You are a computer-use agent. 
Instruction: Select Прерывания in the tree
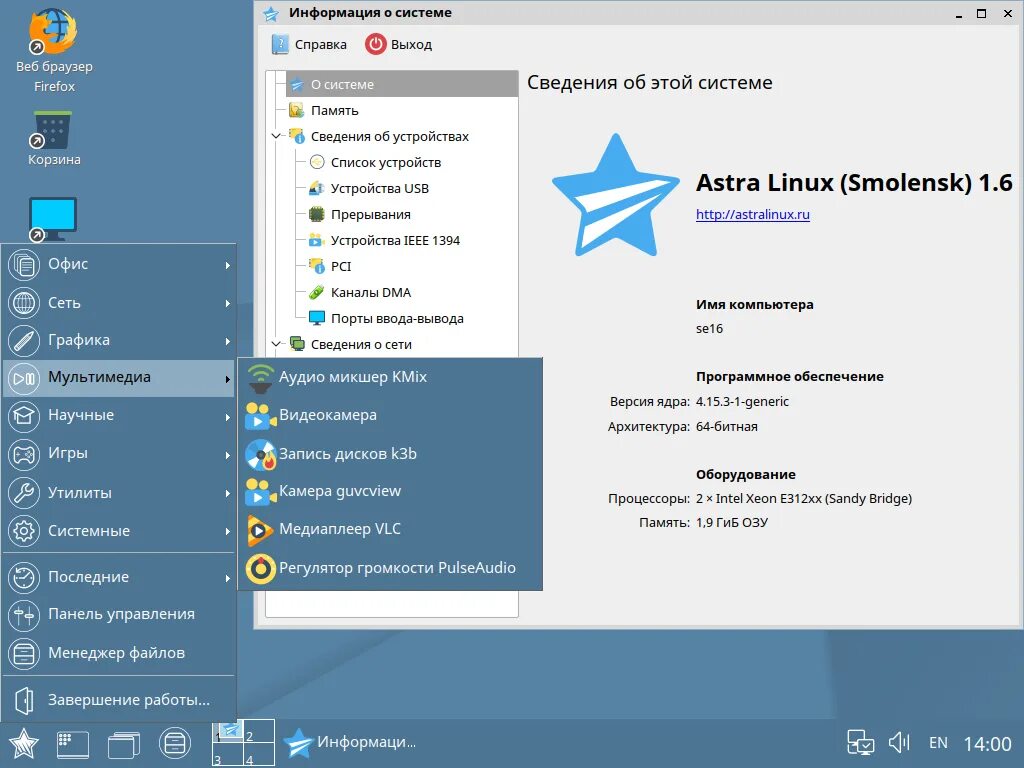click(x=370, y=215)
